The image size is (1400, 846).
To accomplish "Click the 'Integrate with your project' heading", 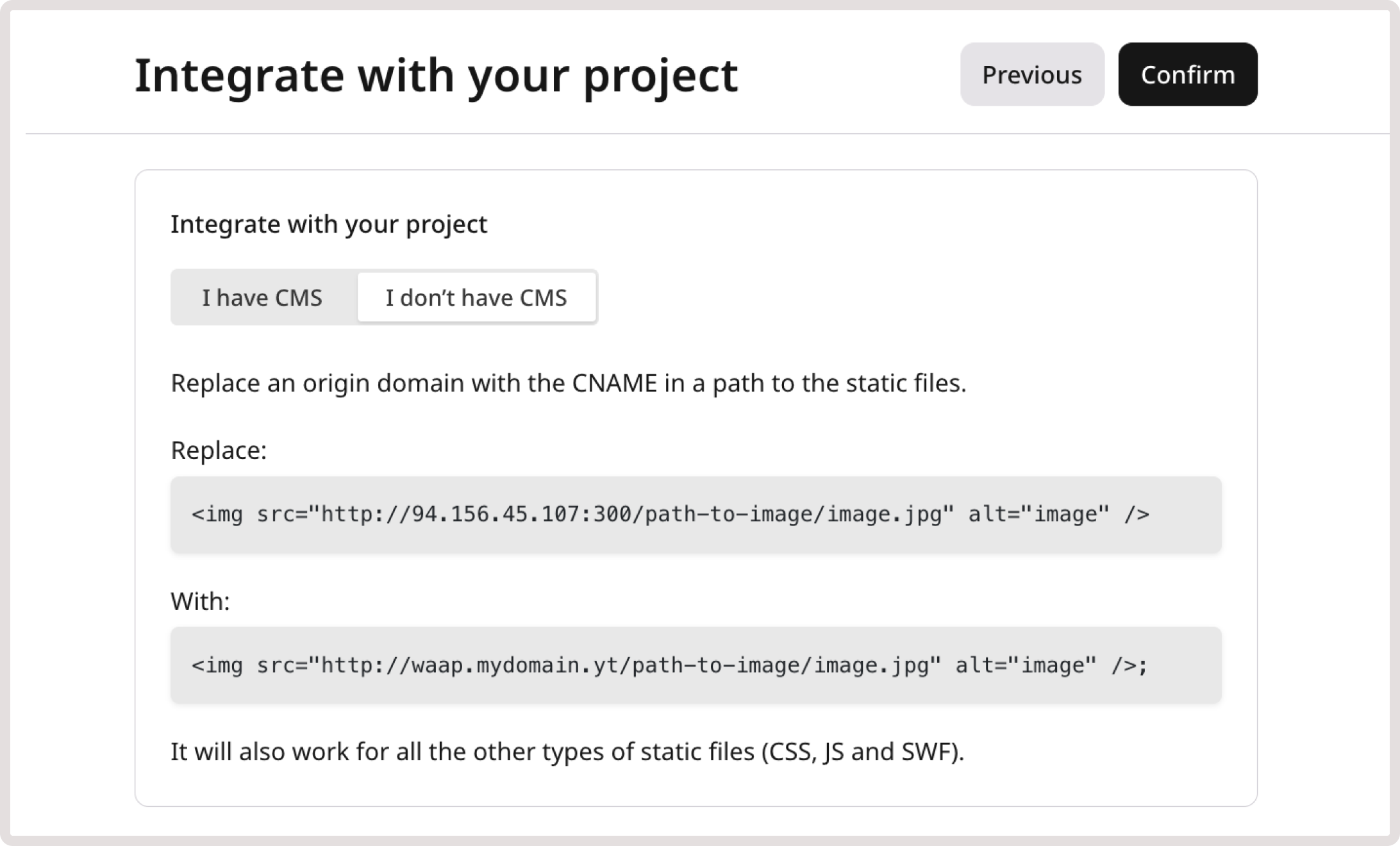I will 436,75.
